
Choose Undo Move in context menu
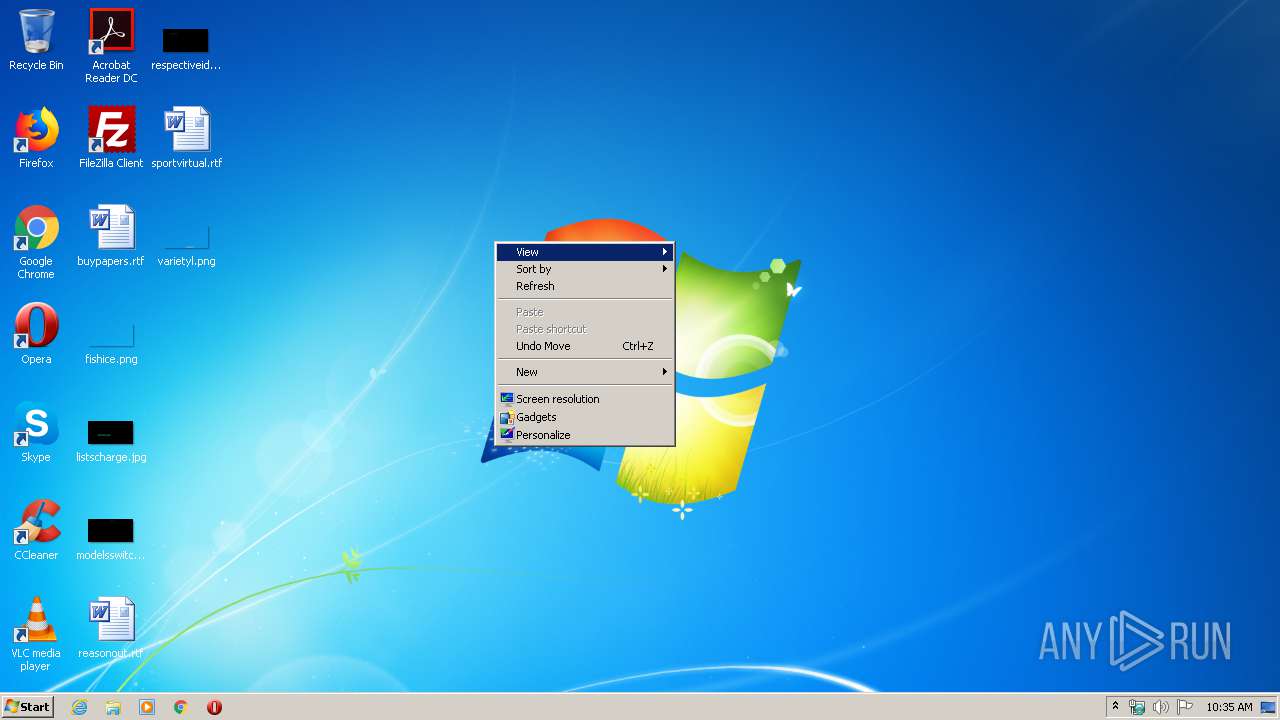(x=585, y=346)
